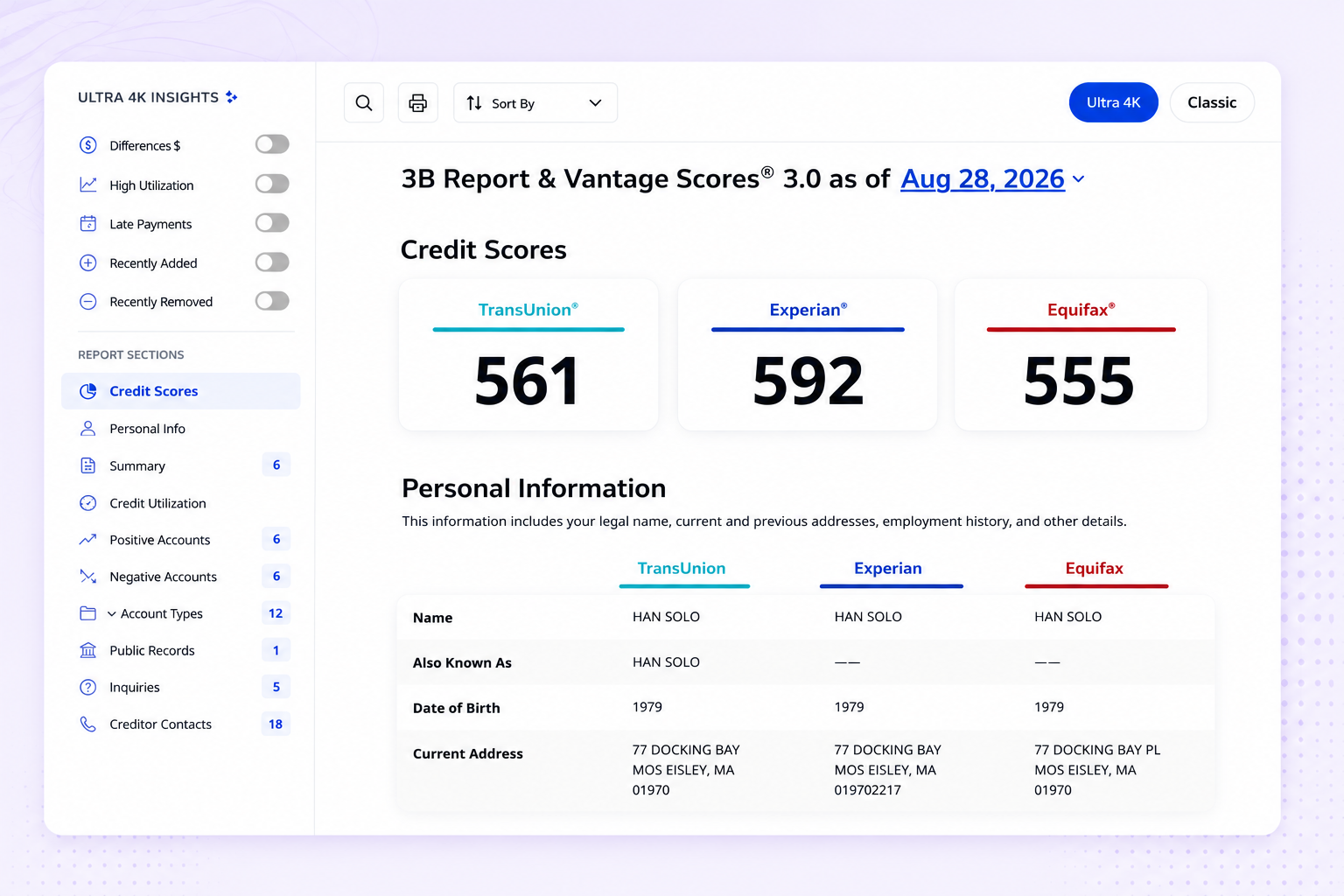1344x896 pixels.
Task: Click the Public Records count badge 1
Action: pyautogui.click(x=276, y=650)
